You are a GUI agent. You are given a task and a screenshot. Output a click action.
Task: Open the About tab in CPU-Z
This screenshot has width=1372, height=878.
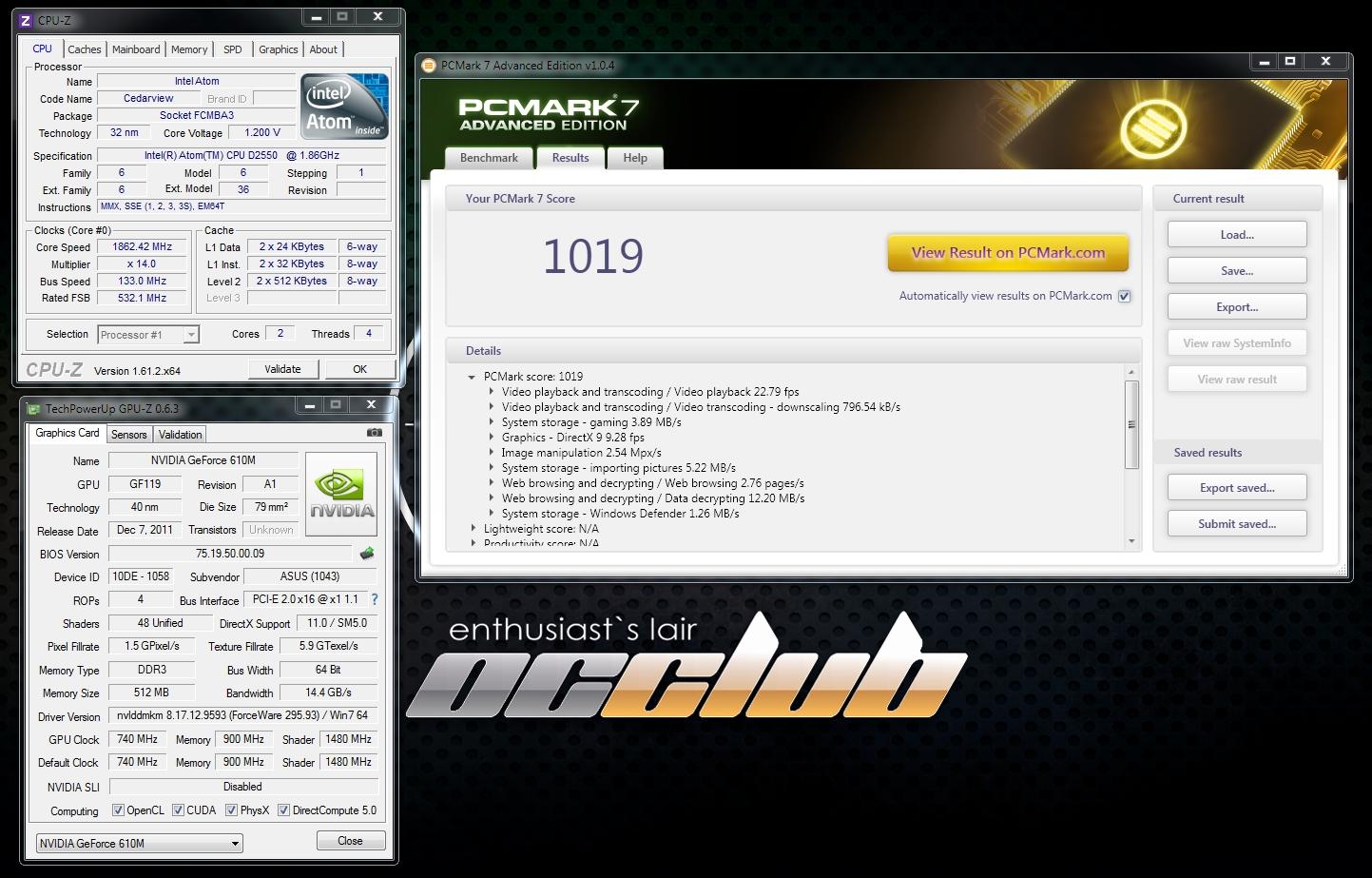click(323, 49)
